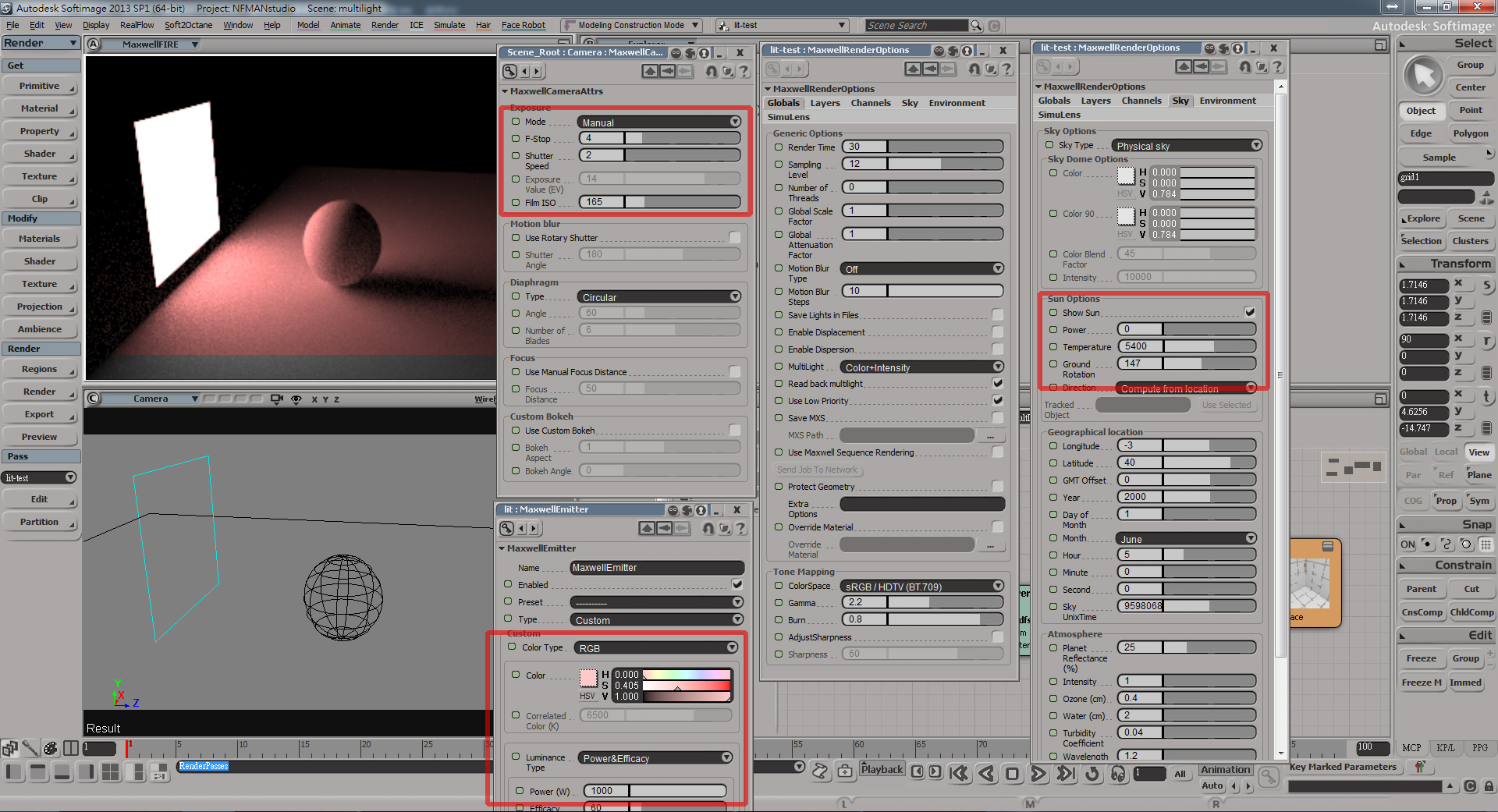The width and height of the screenshot is (1498, 812).
Task: Open the Simulate menu
Action: tap(449, 25)
